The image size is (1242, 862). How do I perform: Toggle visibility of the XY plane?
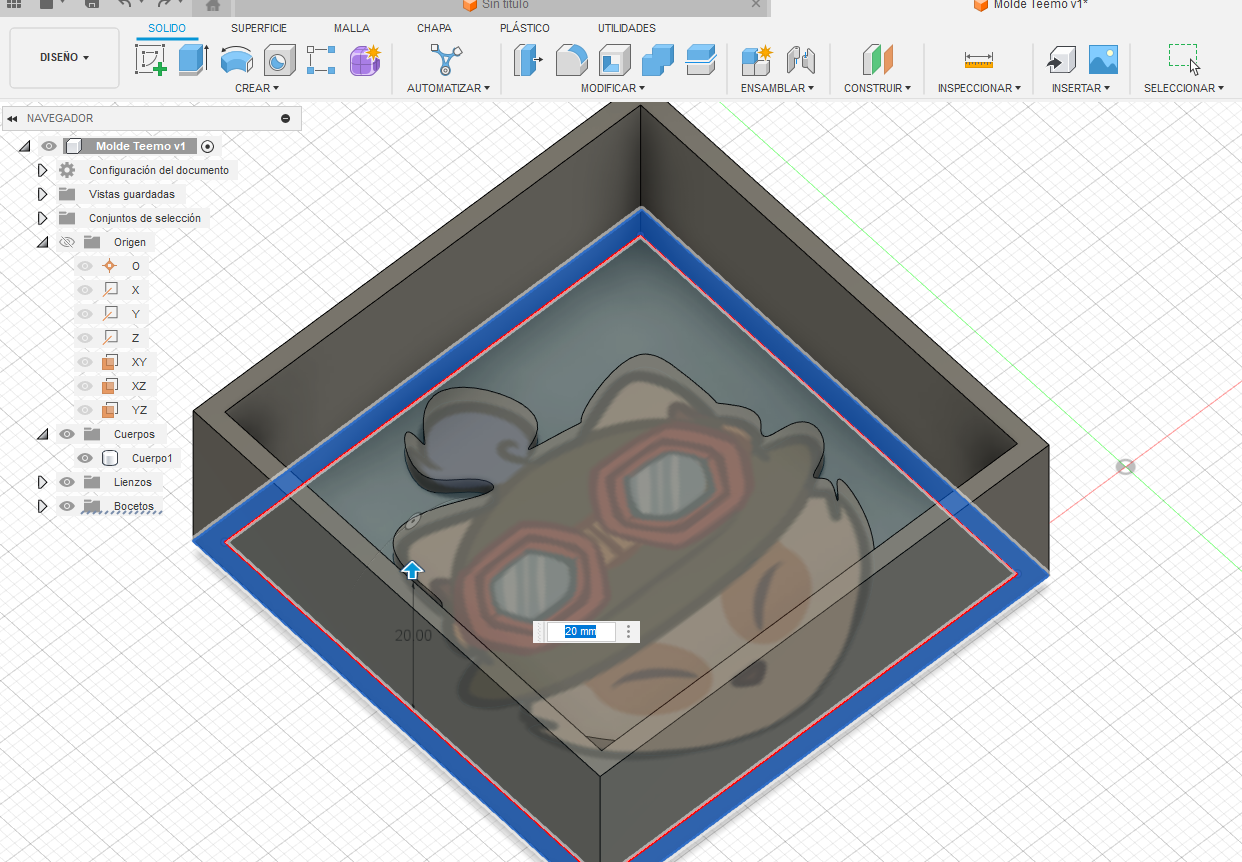point(84,361)
